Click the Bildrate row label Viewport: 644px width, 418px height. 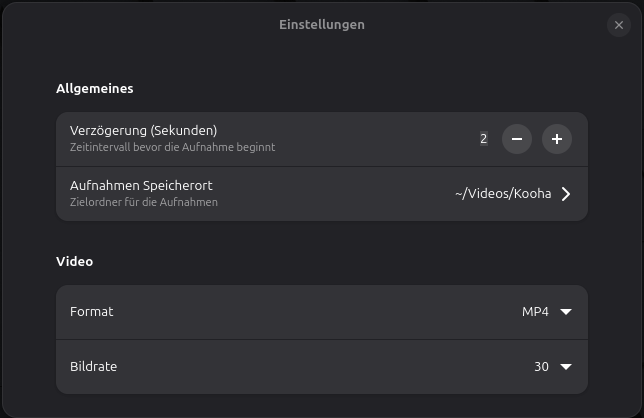pos(94,367)
